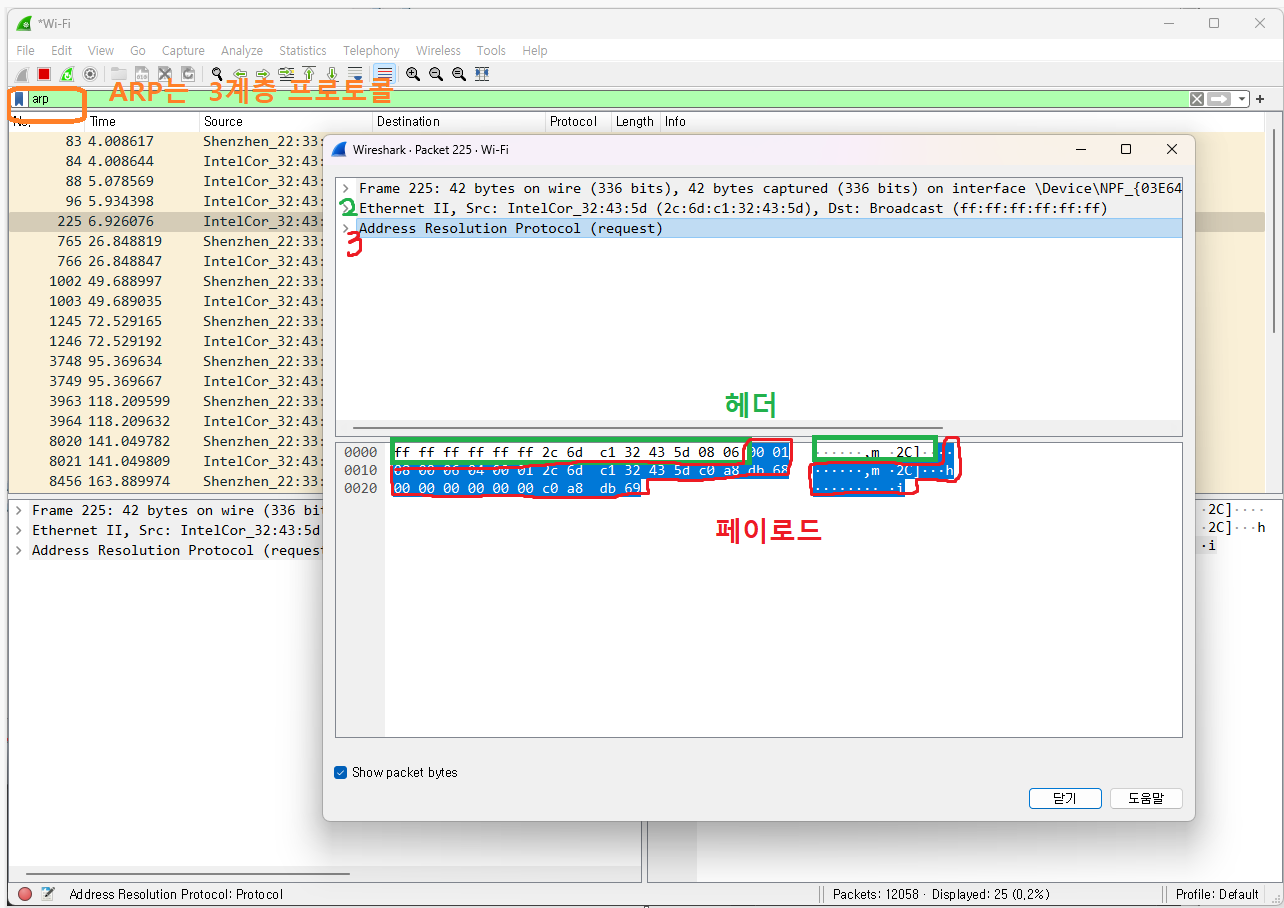Sort by the Length column header
The image size is (1284, 908).
[x=635, y=121]
